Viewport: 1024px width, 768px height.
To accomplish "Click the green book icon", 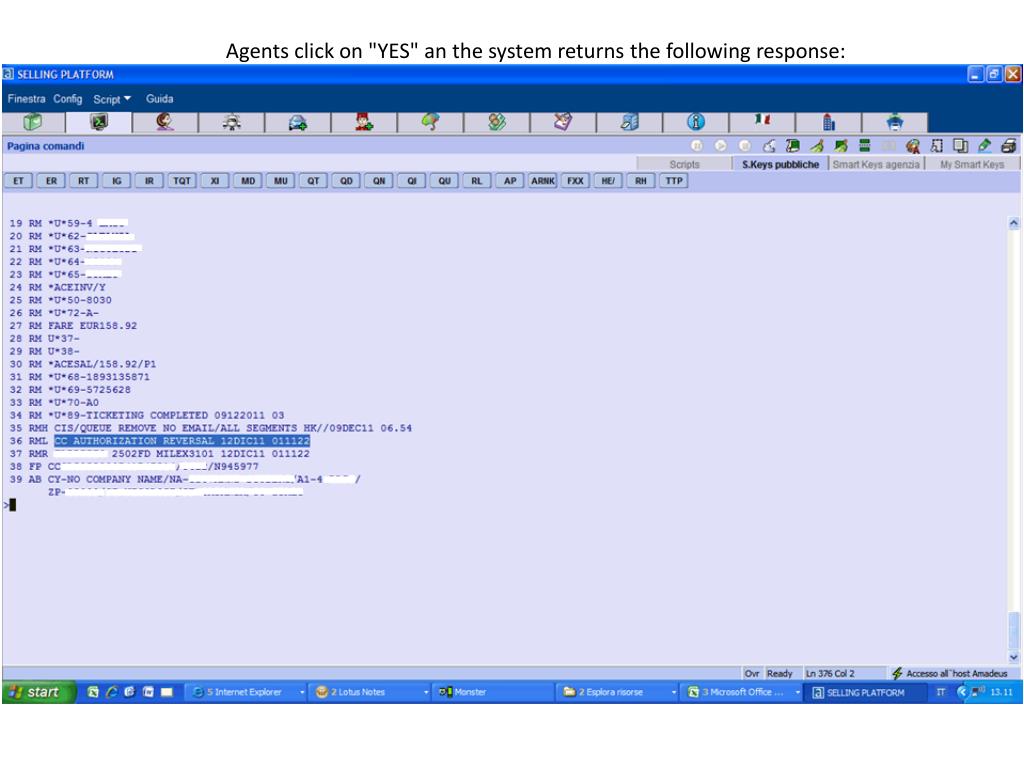I will (x=793, y=146).
